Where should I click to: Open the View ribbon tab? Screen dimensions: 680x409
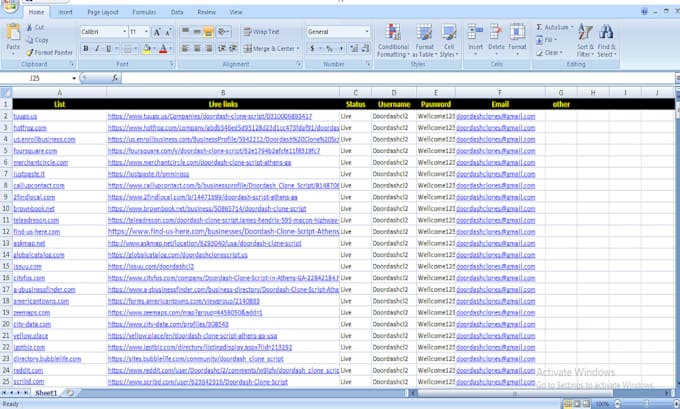pyautogui.click(x=235, y=12)
